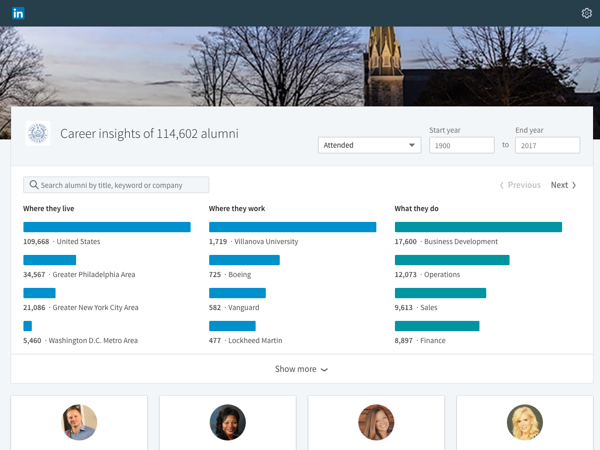The height and width of the screenshot is (450, 600).
Task: Click the alumni search box
Action: pos(122,185)
